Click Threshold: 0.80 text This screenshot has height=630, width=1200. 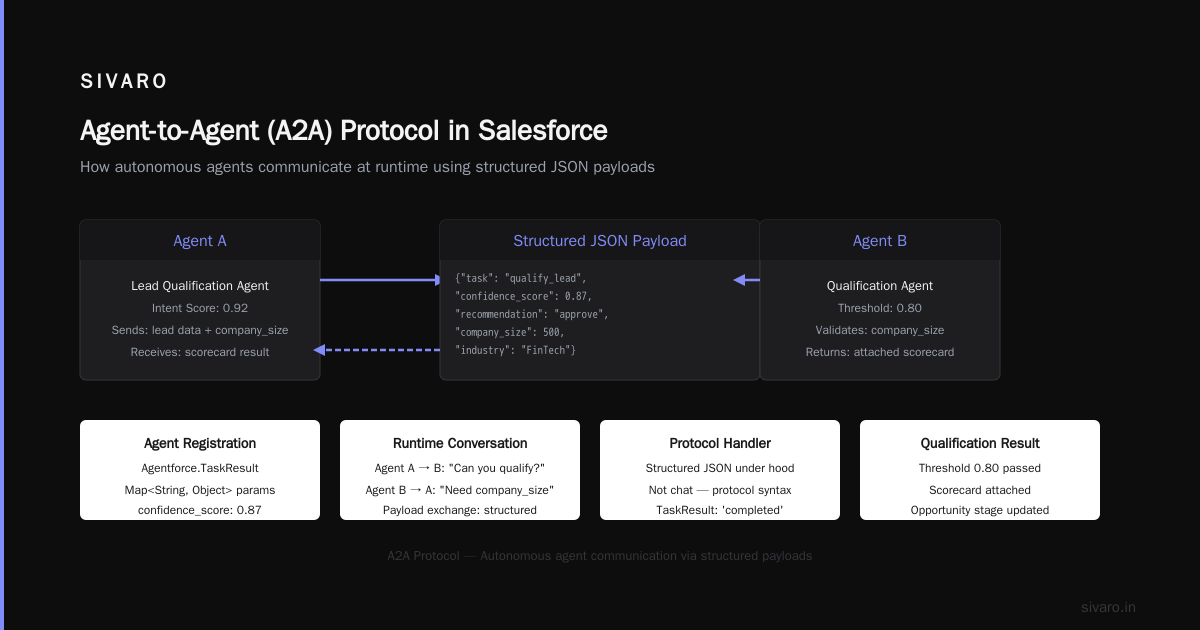pos(880,308)
